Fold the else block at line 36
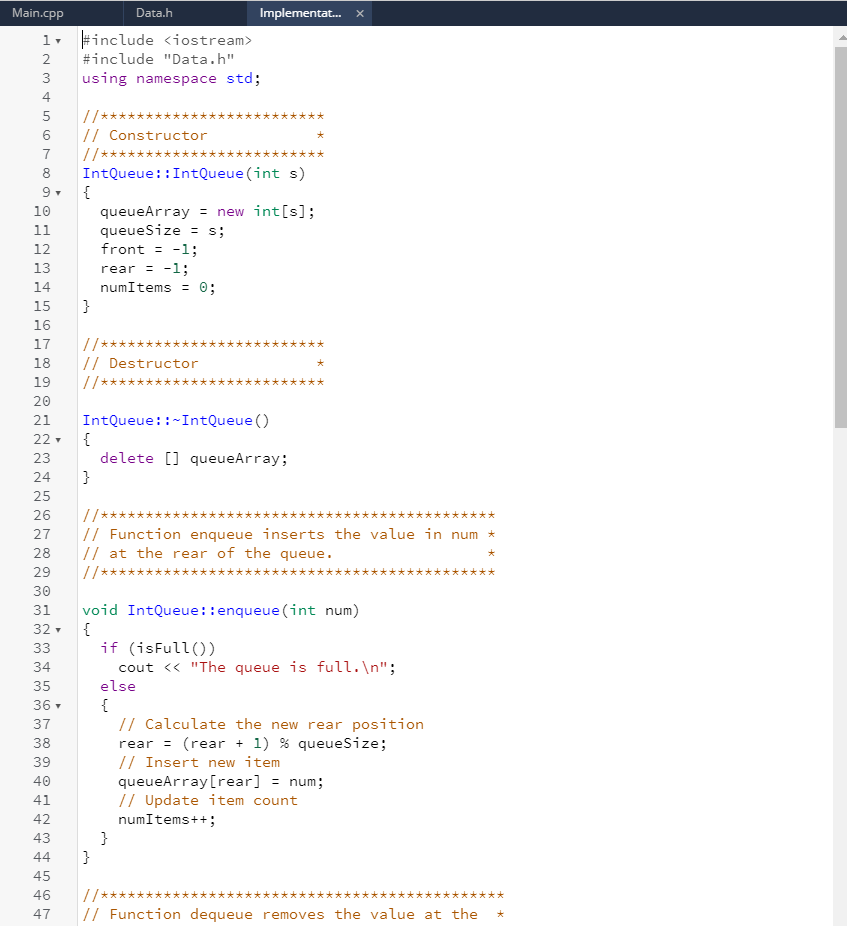The image size is (847, 926). point(60,705)
